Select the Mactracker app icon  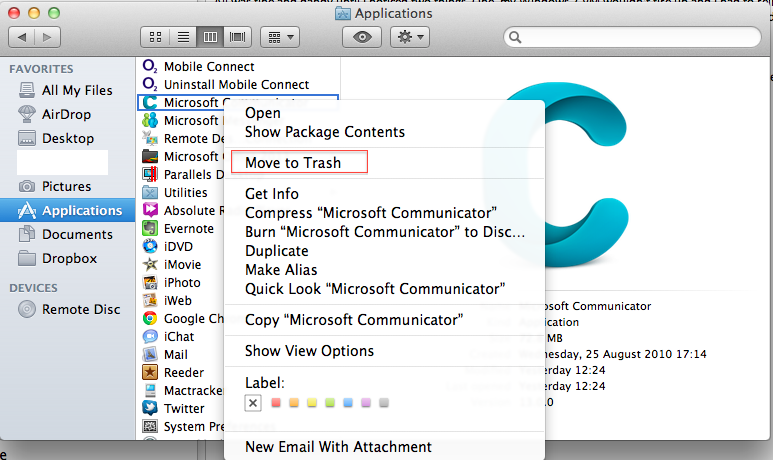[150, 390]
